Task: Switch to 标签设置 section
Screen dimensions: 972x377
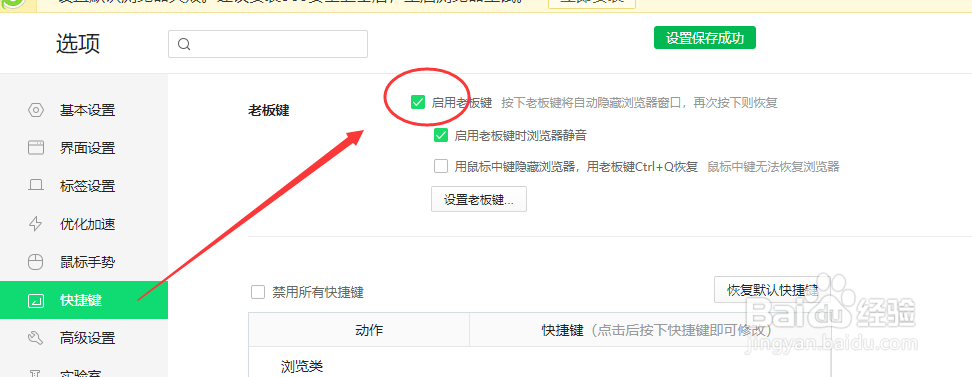Action: 84,186
